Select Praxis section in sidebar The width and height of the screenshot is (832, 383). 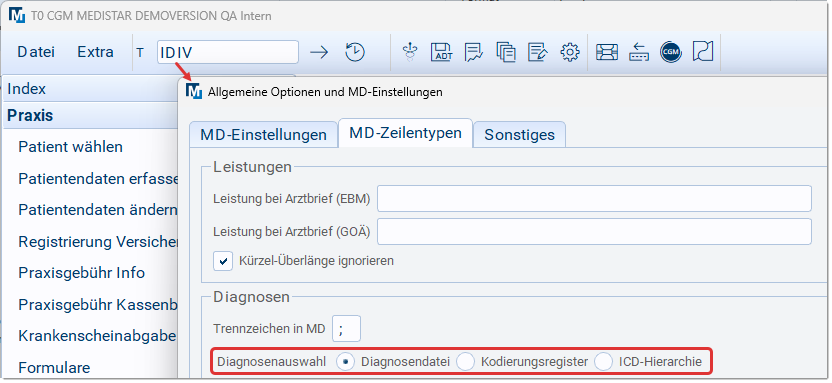[91, 116]
